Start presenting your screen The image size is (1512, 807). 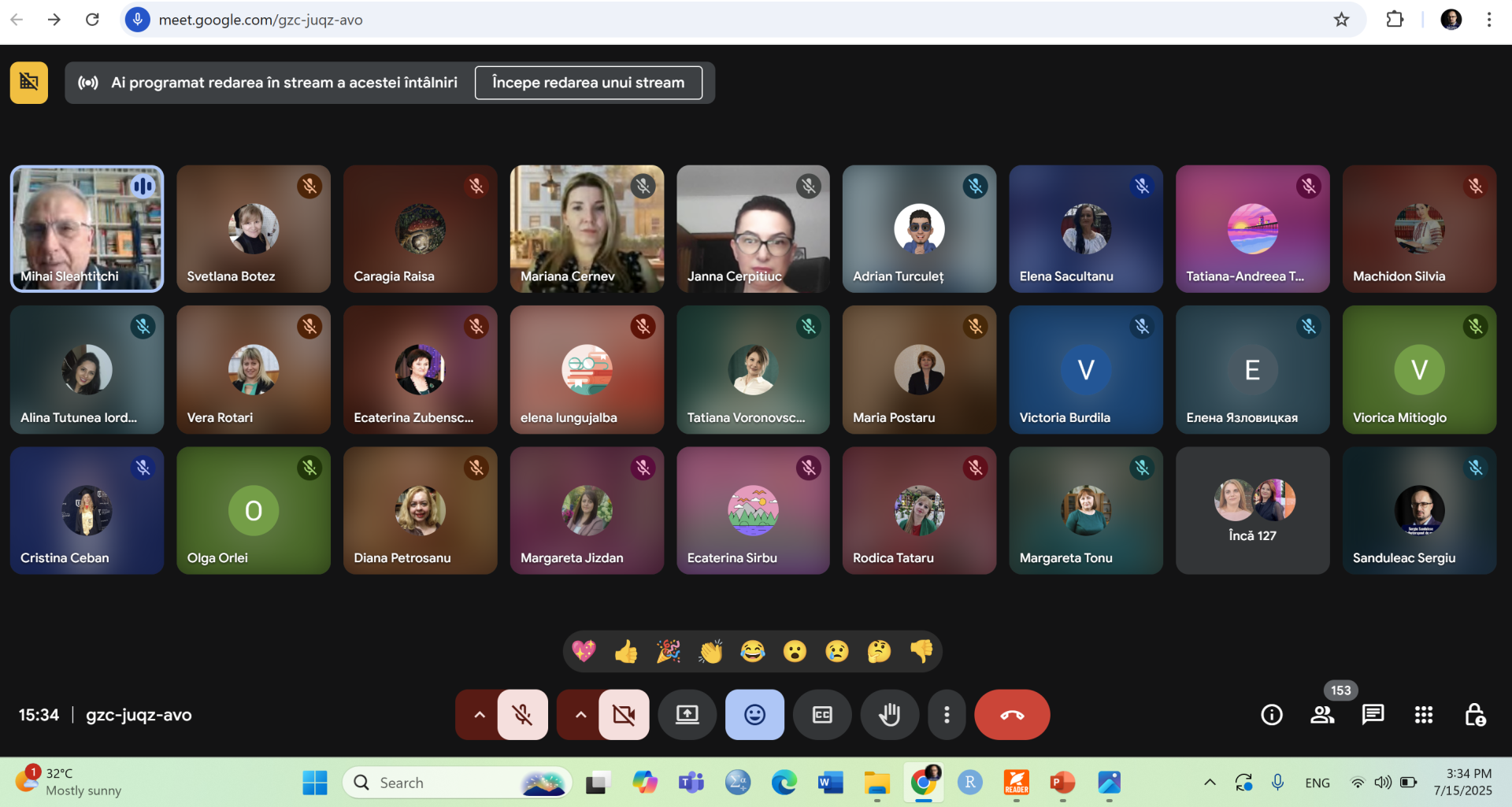(687, 715)
